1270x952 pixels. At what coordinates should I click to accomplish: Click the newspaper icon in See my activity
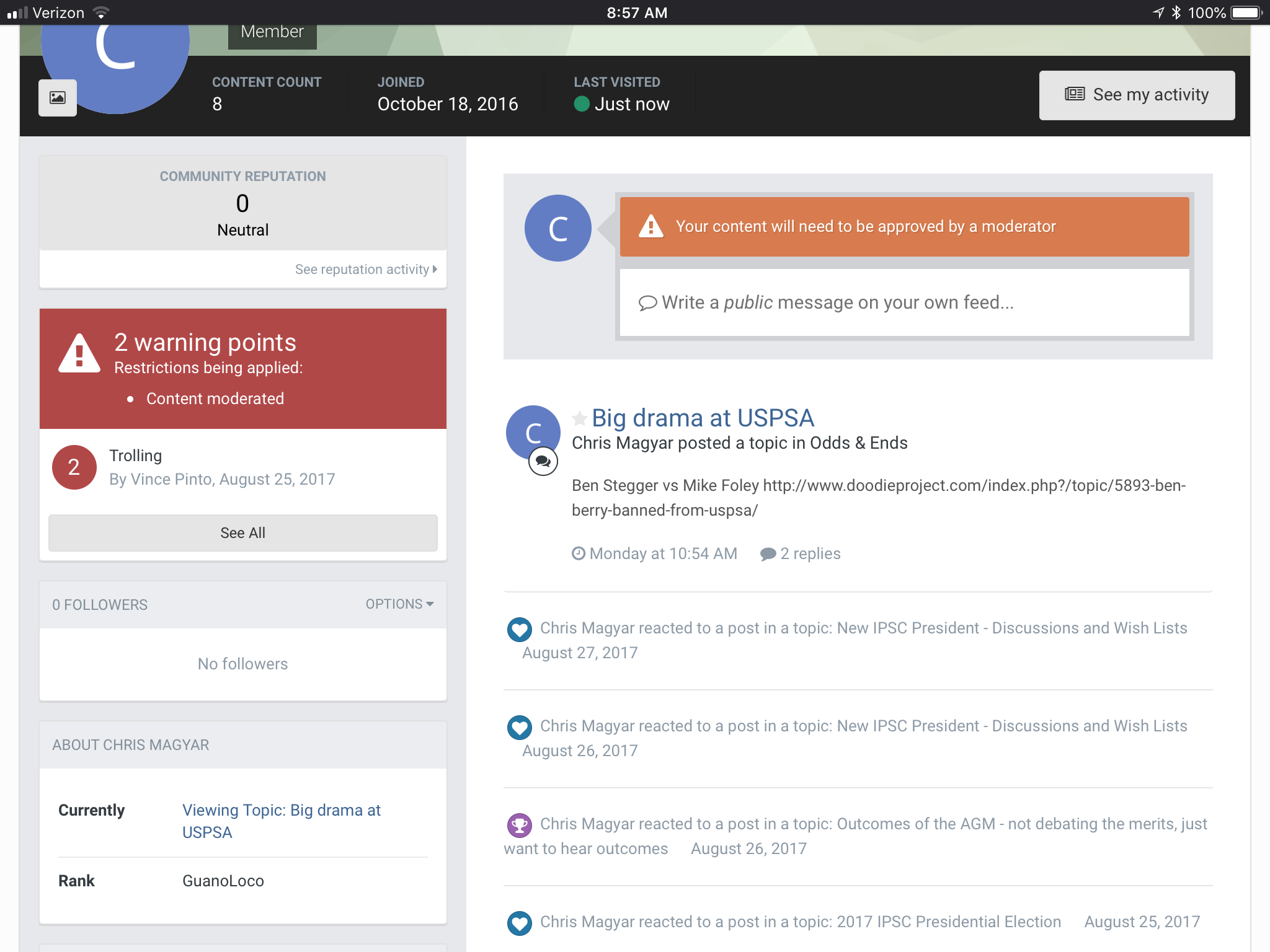tap(1075, 95)
